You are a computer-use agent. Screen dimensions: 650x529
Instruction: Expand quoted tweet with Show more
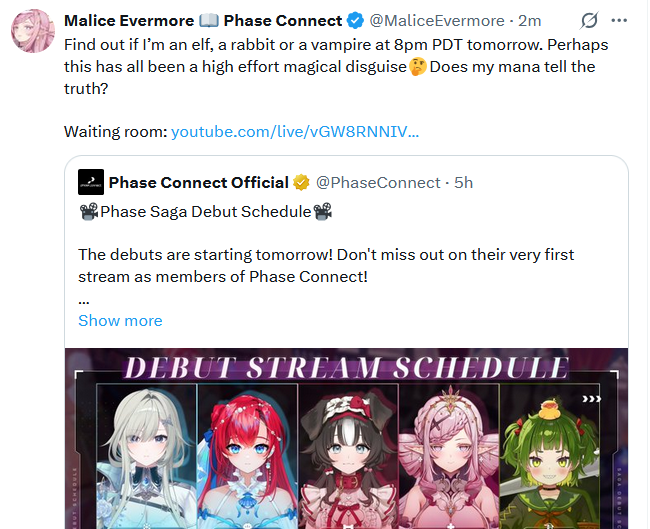120,320
